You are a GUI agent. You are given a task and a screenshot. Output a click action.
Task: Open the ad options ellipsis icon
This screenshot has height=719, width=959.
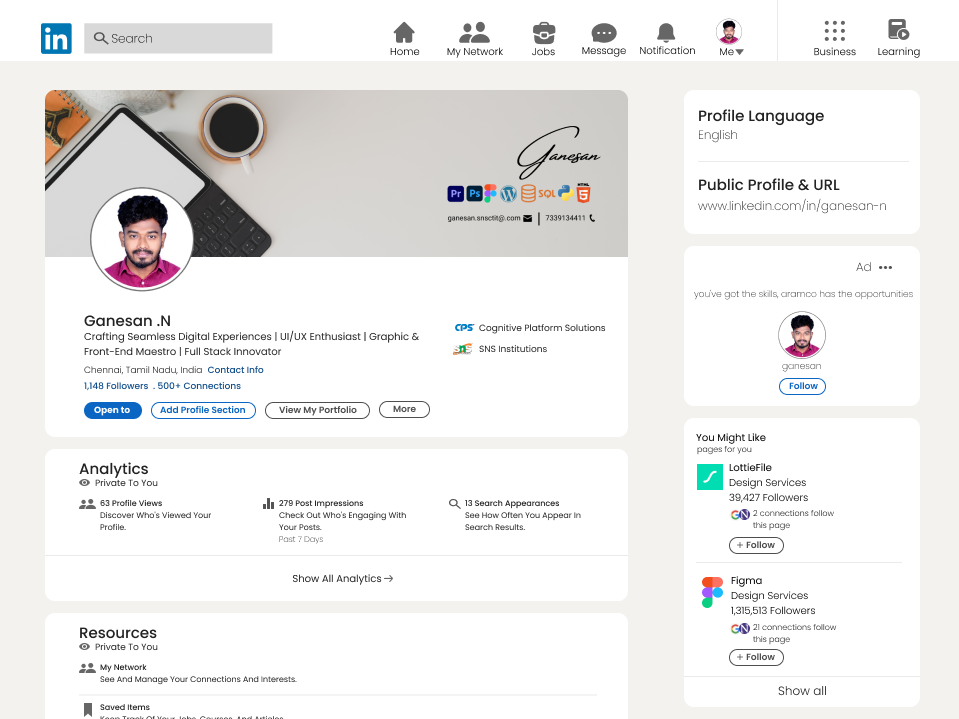click(884, 266)
